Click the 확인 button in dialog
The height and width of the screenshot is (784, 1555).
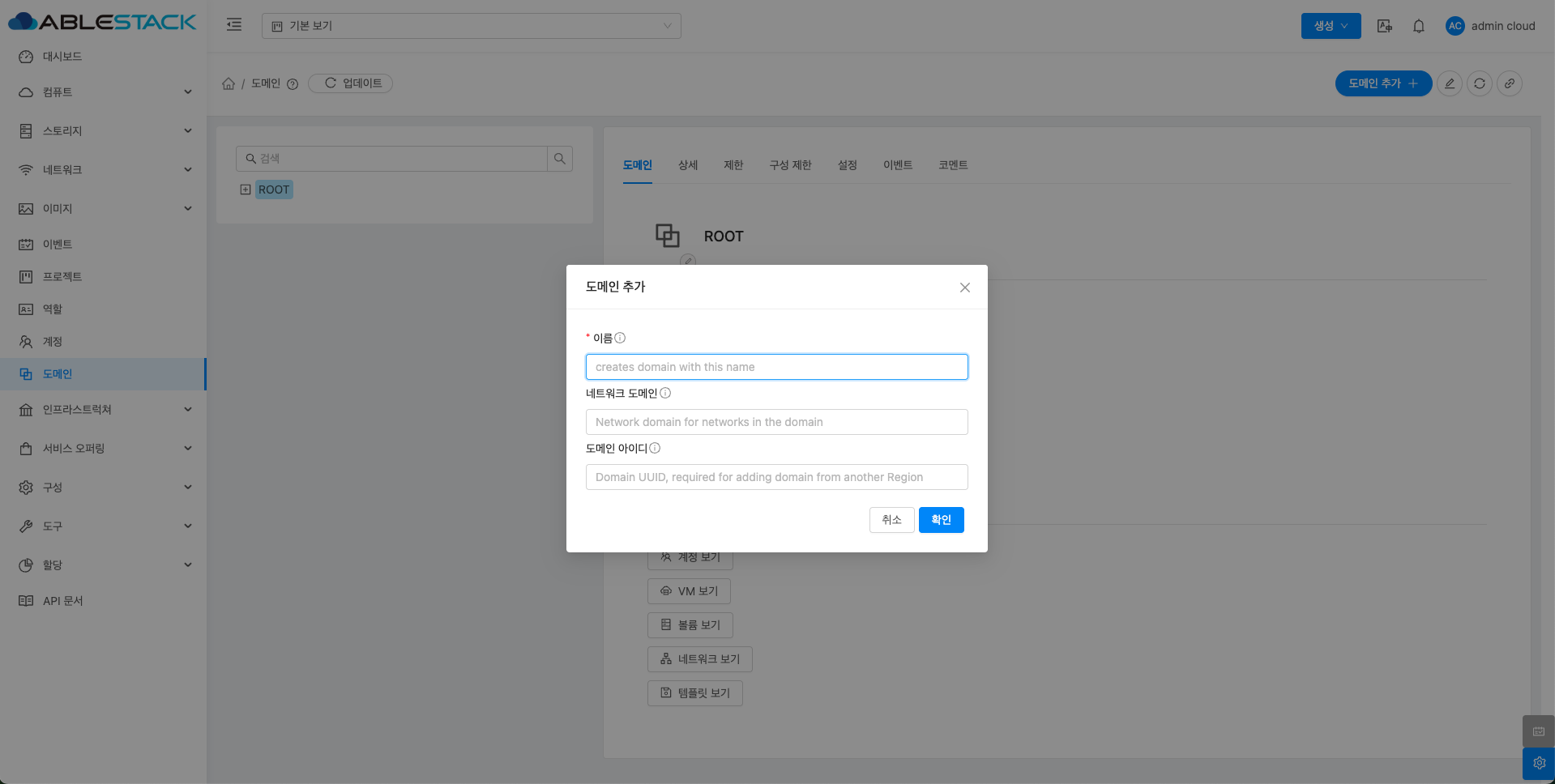click(941, 520)
